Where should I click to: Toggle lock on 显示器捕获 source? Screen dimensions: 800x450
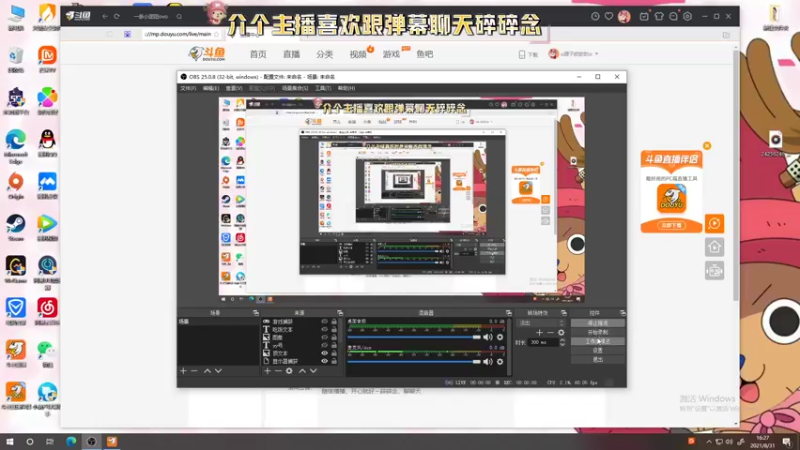(334, 361)
